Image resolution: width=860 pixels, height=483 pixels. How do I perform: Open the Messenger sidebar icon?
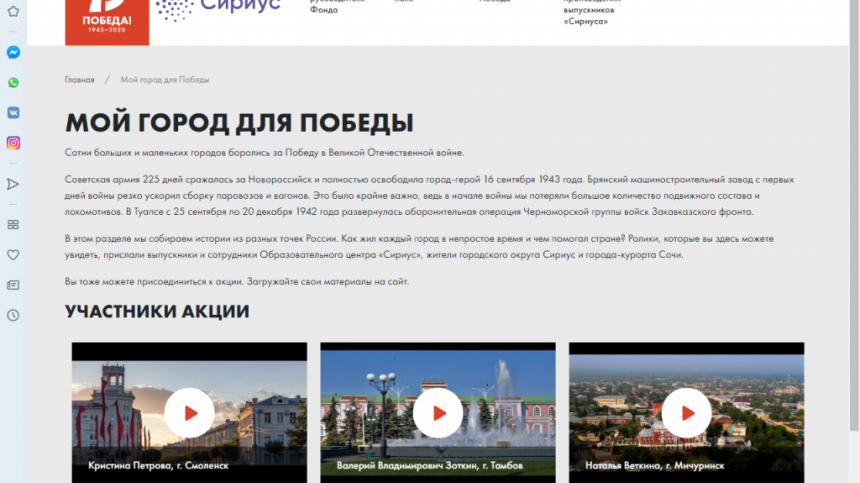13,52
